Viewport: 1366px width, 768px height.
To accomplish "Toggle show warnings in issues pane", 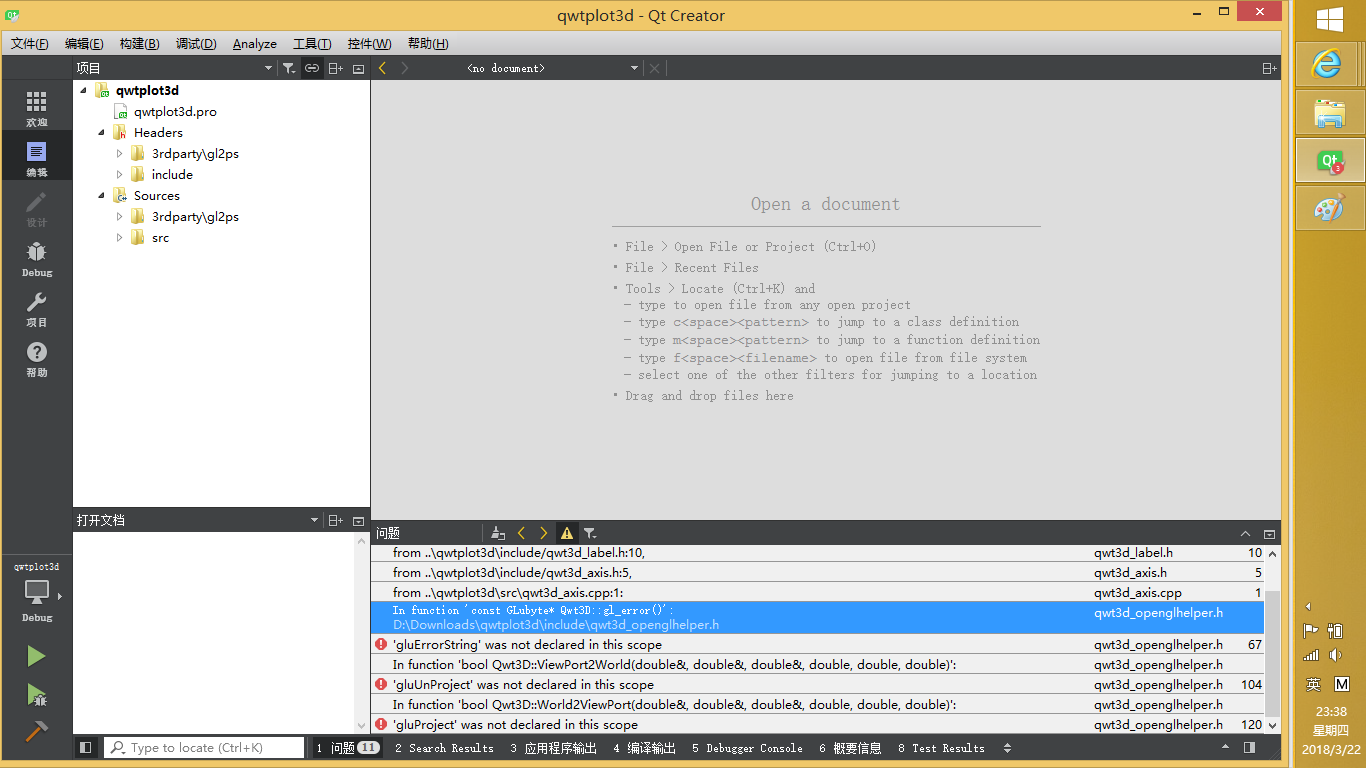I will [567, 533].
